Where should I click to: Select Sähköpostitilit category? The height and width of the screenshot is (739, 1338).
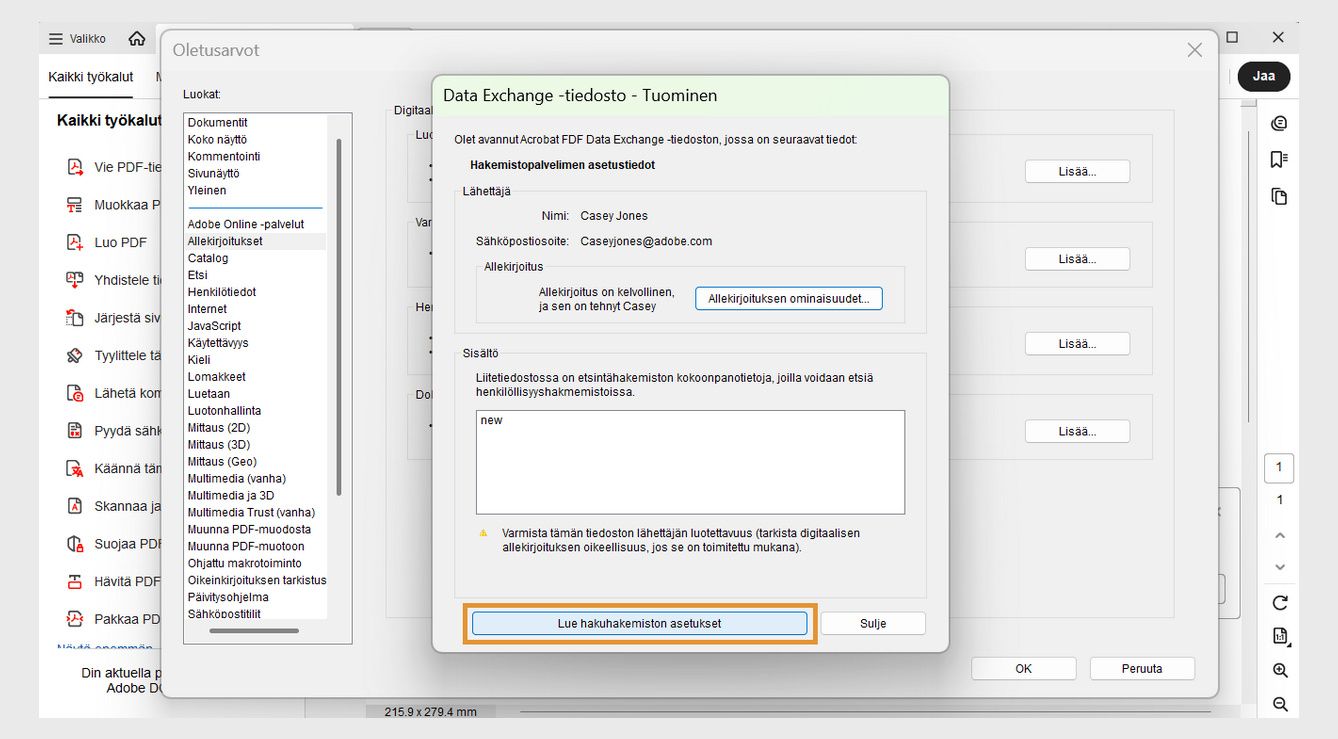click(224, 614)
